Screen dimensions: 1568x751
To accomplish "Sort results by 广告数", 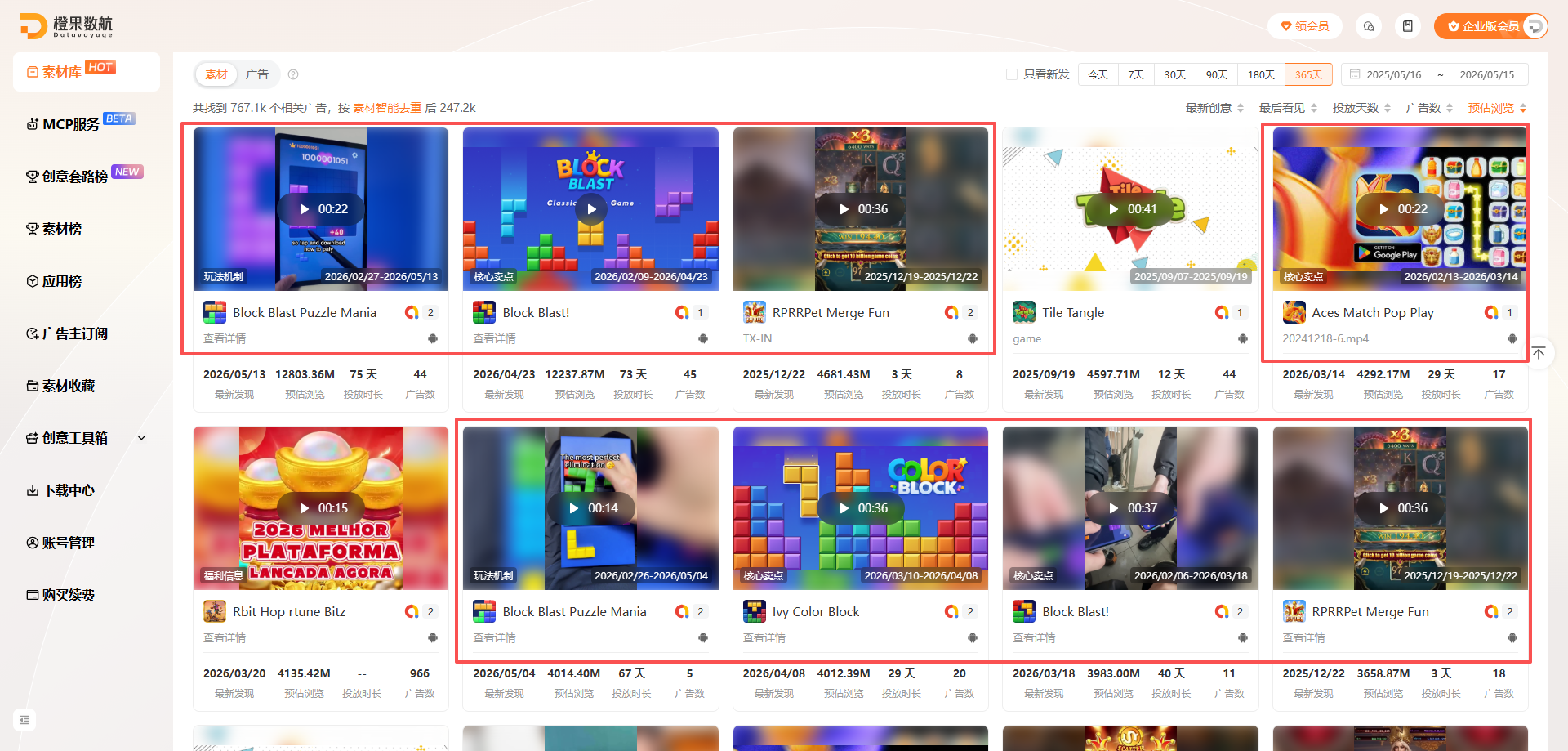I will pos(1429,108).
